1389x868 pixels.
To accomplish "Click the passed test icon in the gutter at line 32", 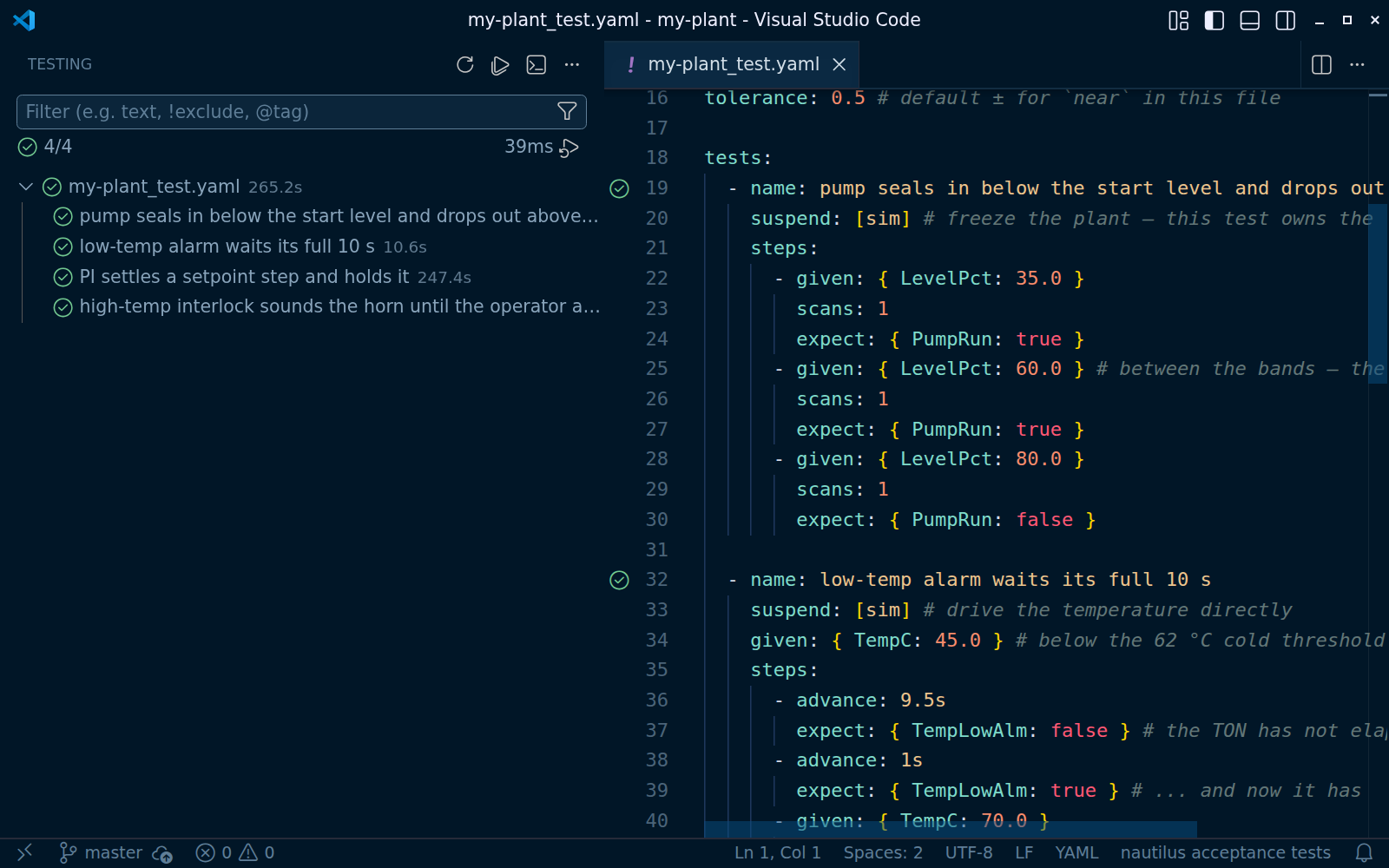I will coord(619,580).
